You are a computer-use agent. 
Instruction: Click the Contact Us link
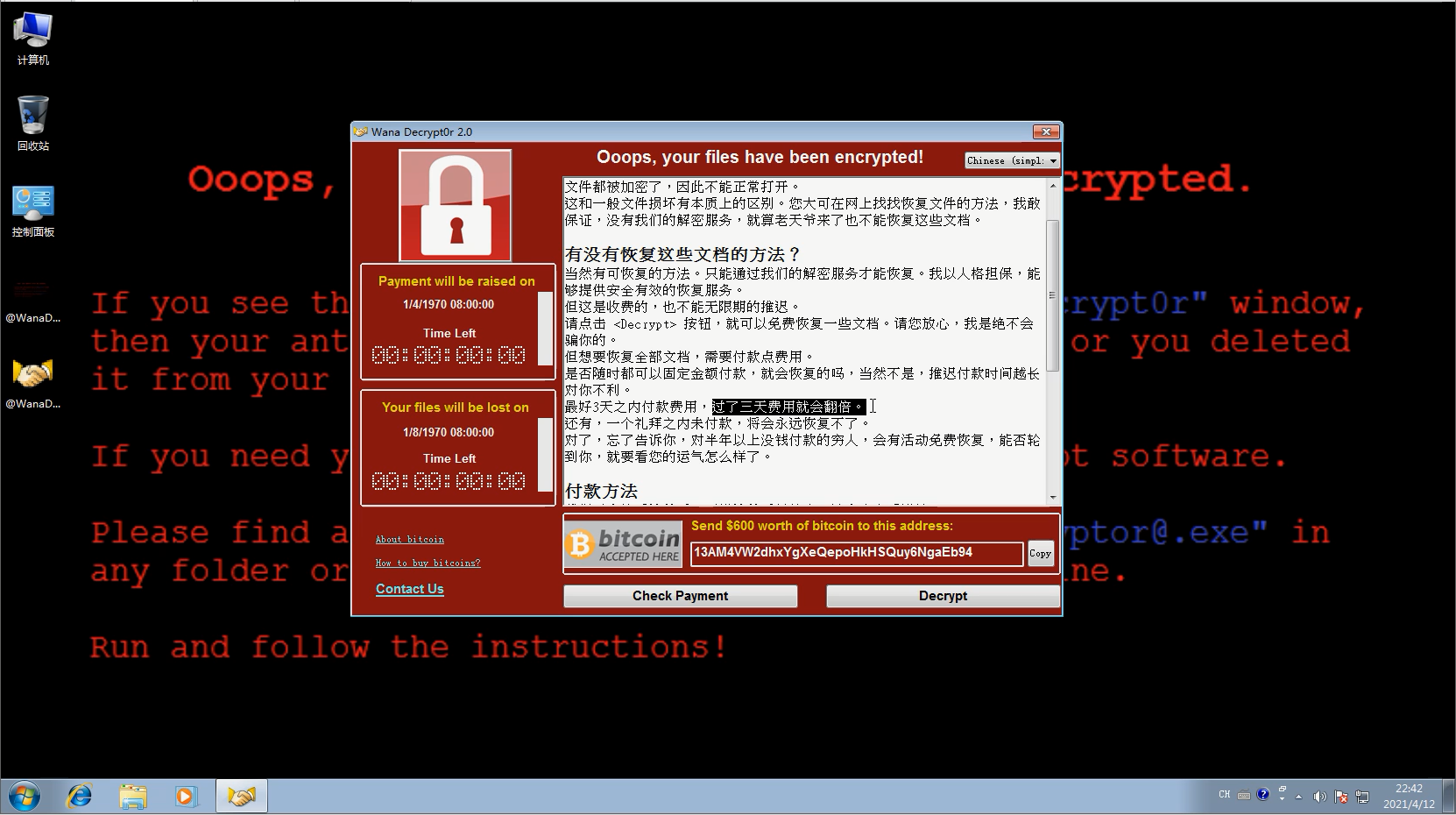point(410,589)
